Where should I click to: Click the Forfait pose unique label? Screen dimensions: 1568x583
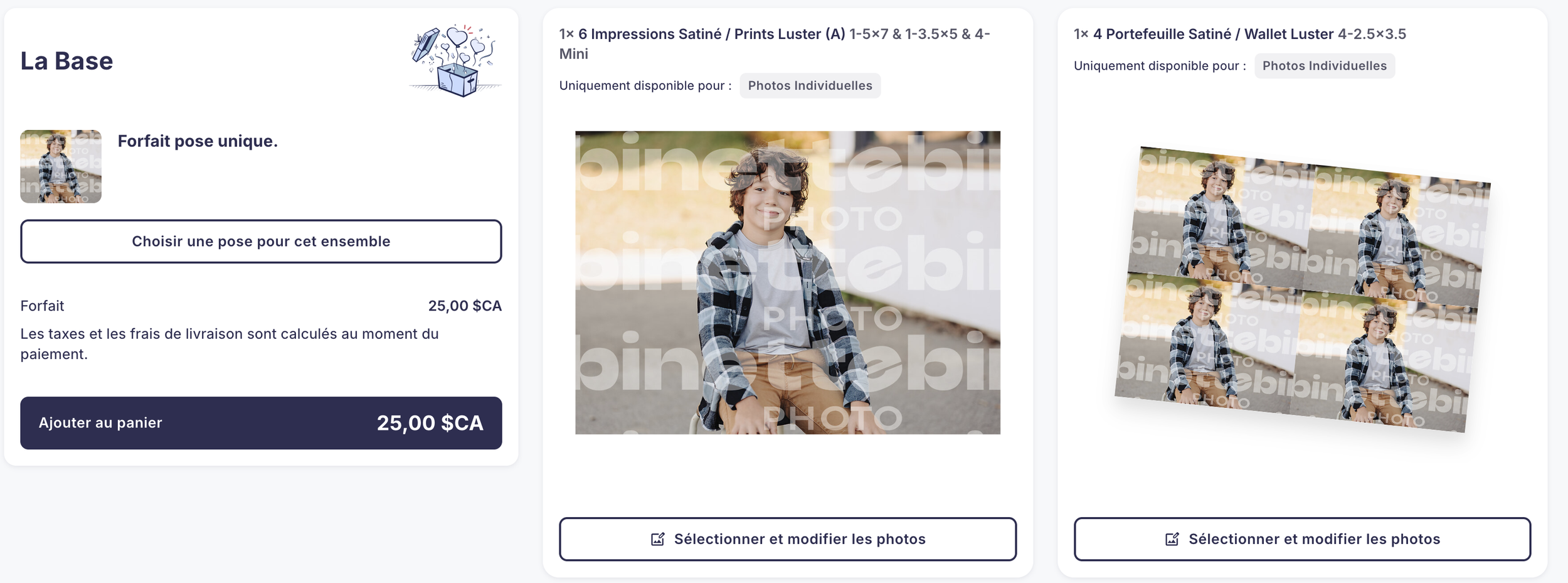198,141
